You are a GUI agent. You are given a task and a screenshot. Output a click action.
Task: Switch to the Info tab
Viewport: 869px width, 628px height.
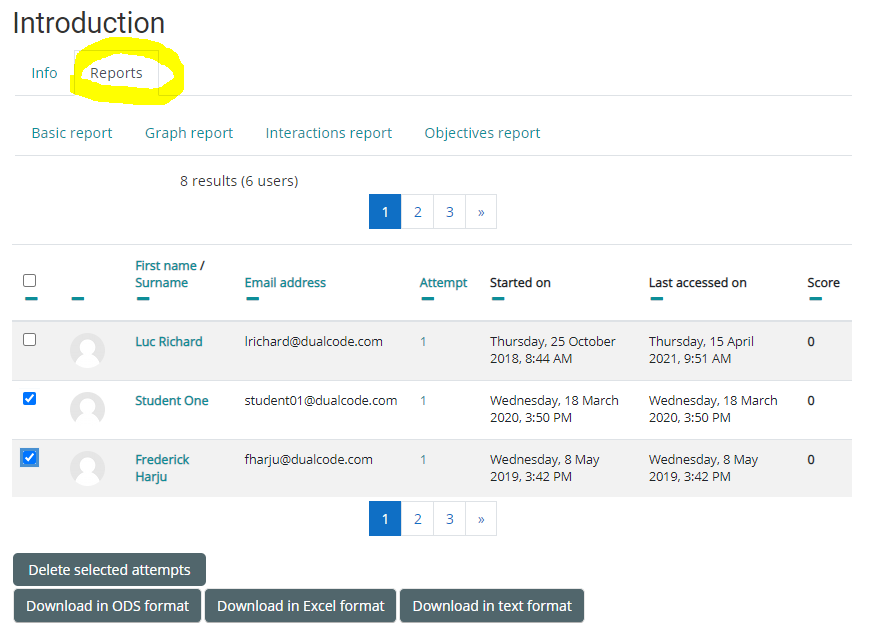tap(44, 73)
